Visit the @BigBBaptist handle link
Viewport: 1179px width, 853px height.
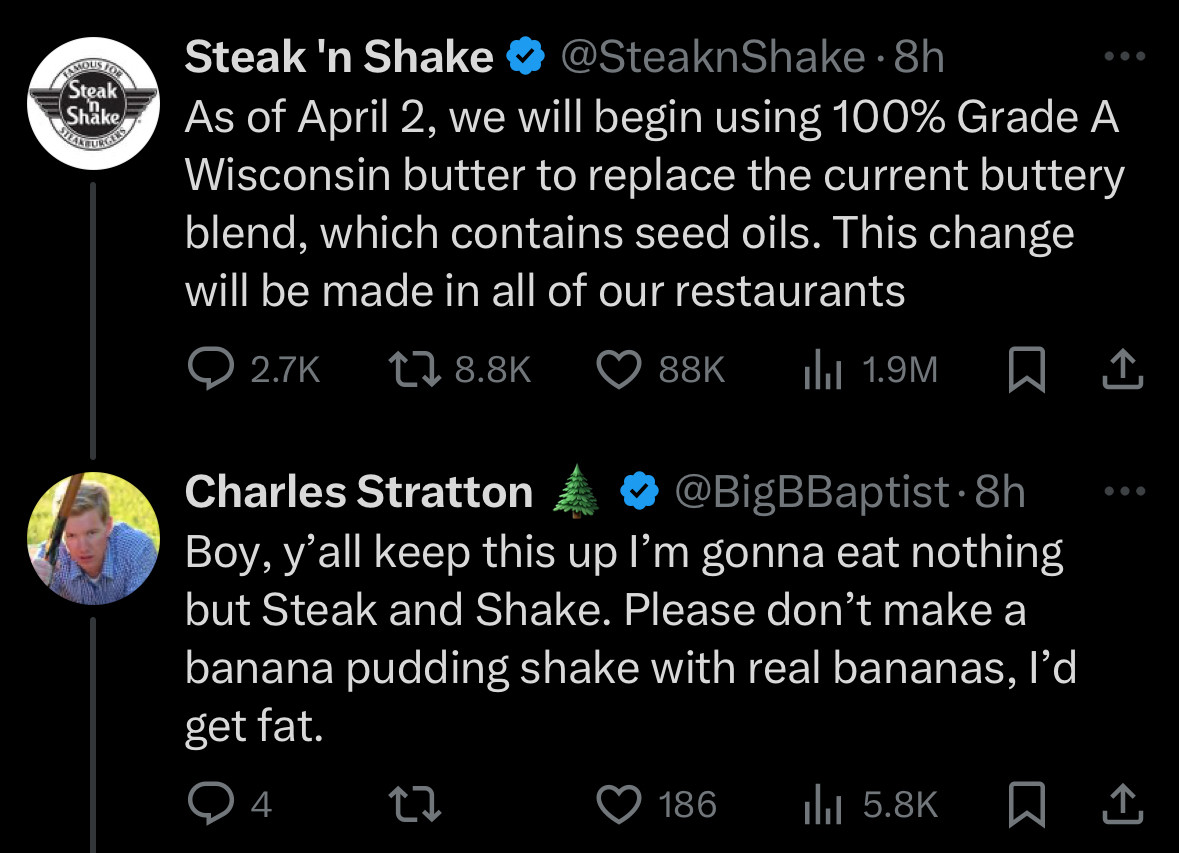click(x=811, y=493)
